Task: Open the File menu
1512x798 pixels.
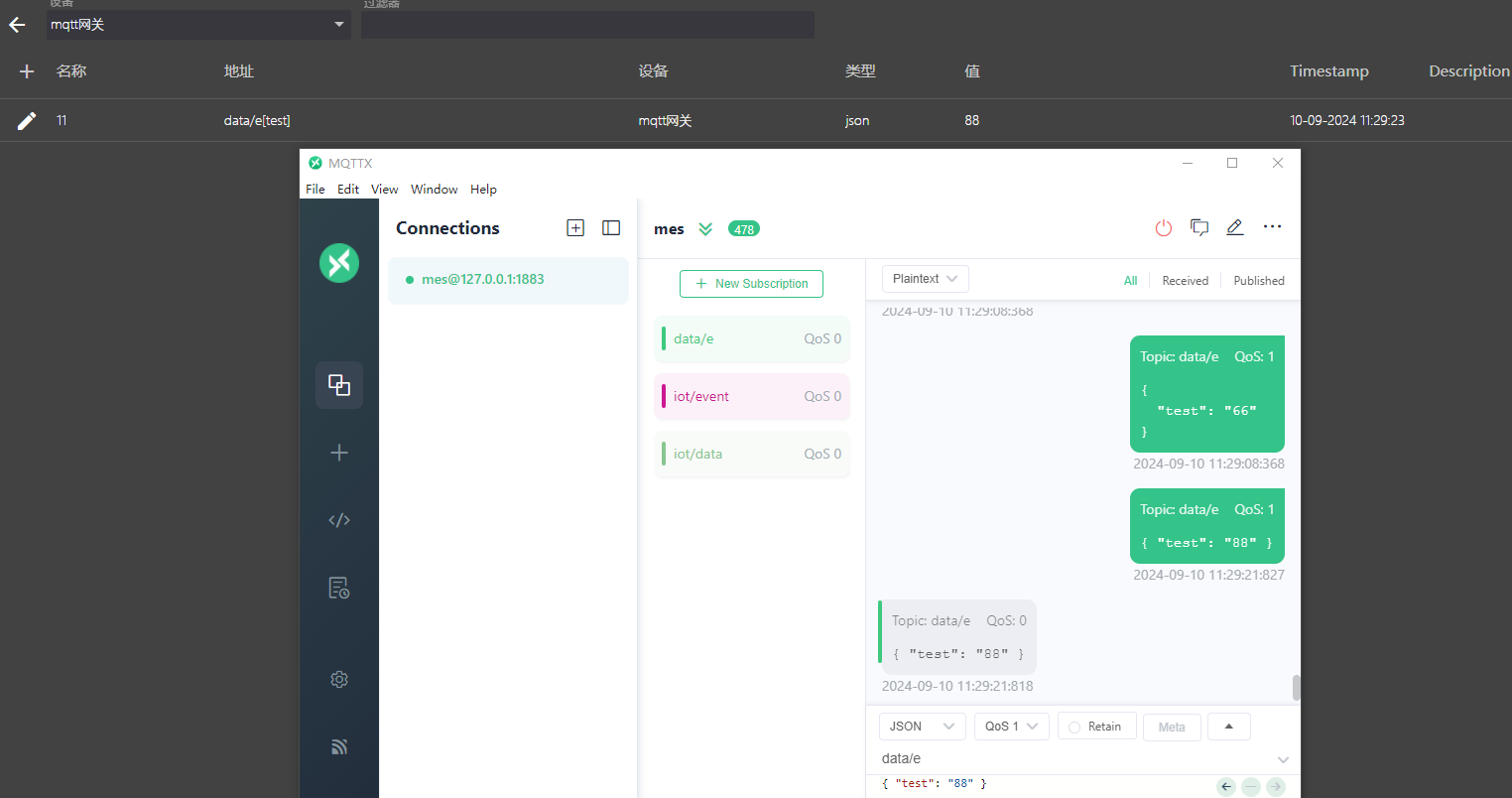Action: 315,190
